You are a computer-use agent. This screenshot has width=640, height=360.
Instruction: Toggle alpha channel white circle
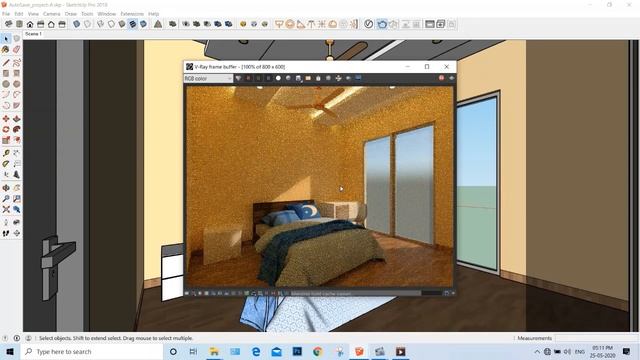[x=278, y=78]
